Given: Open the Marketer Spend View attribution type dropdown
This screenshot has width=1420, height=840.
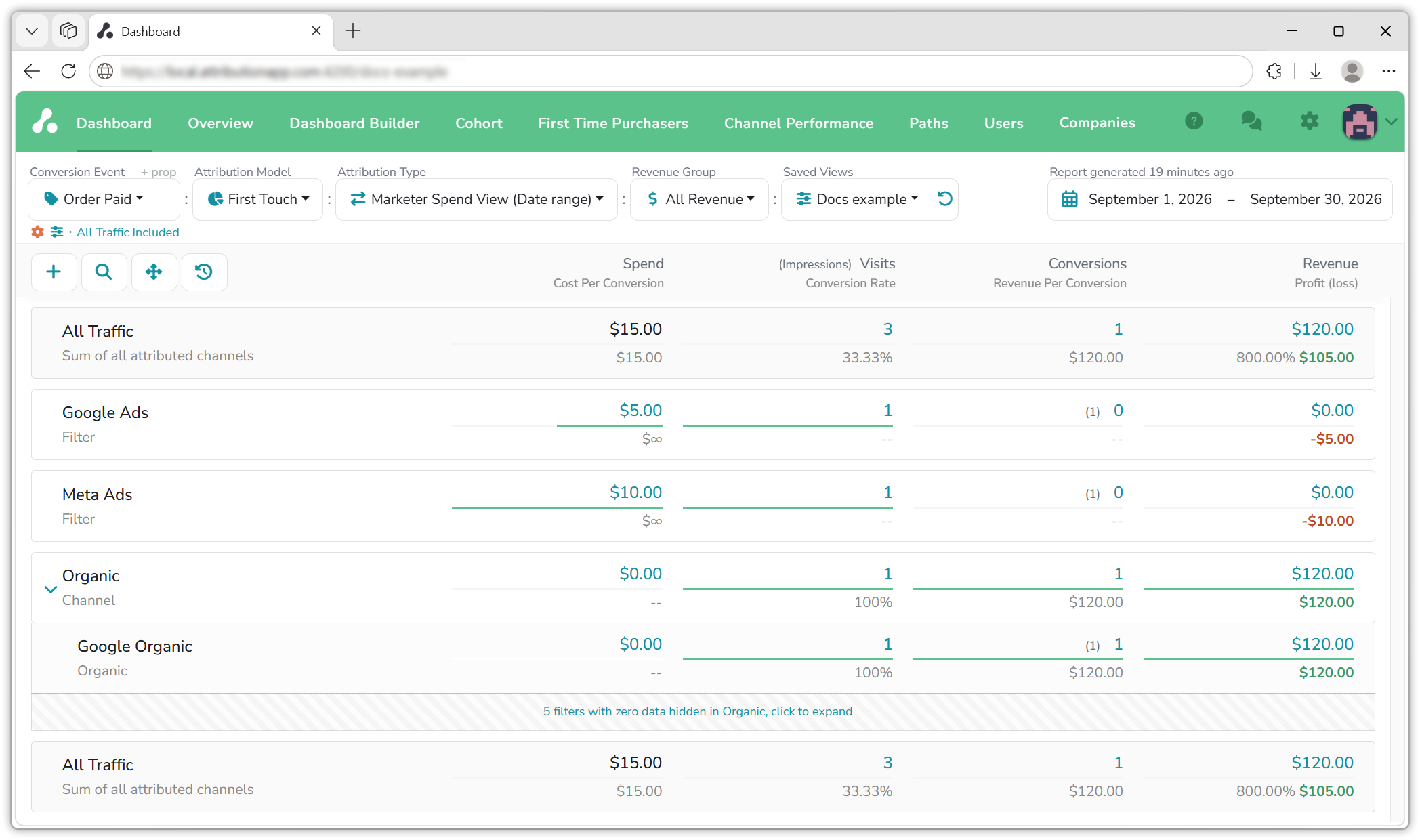Looking at the screenshot, I should [477, 199].
